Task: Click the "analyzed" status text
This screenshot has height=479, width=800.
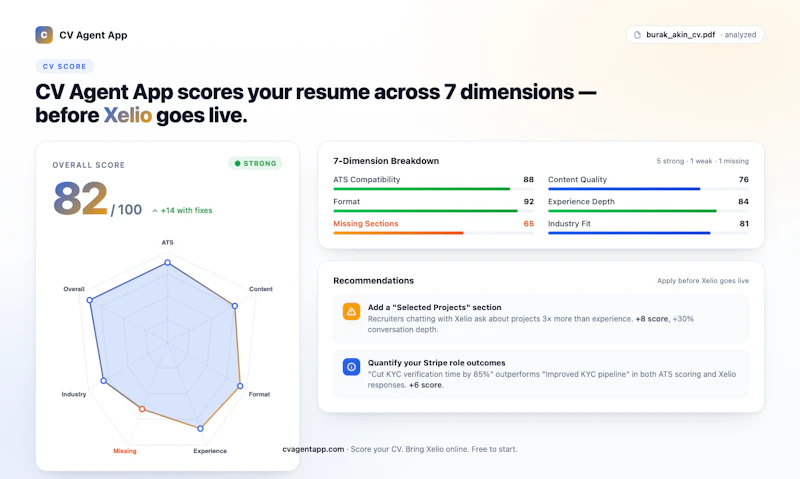Action: tap(740, 35)
